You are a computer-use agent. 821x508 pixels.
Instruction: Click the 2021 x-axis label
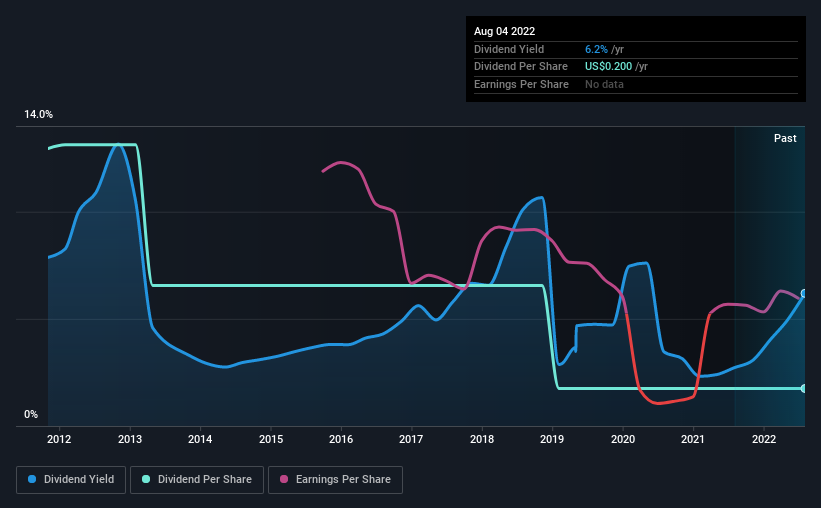tap(693, 439)
